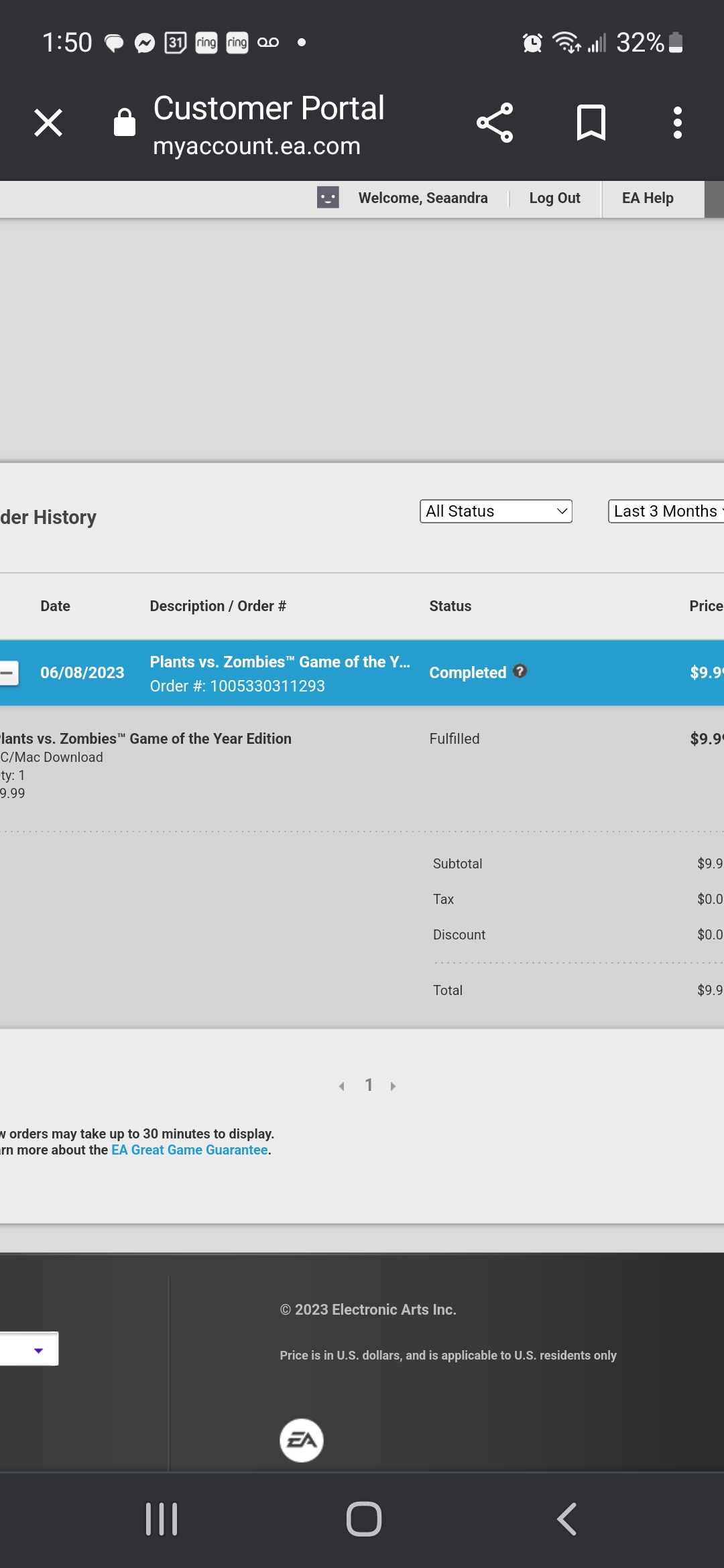The image size is (724, 1568).
Task: Click the Log Out link
Action: coord(554,198)
